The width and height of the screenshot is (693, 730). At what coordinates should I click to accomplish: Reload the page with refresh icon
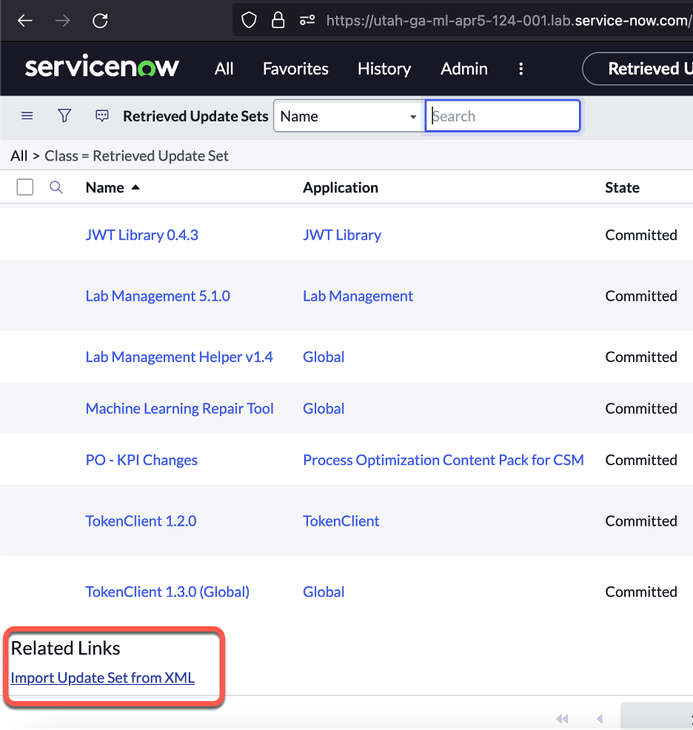[x=100, y=20]
